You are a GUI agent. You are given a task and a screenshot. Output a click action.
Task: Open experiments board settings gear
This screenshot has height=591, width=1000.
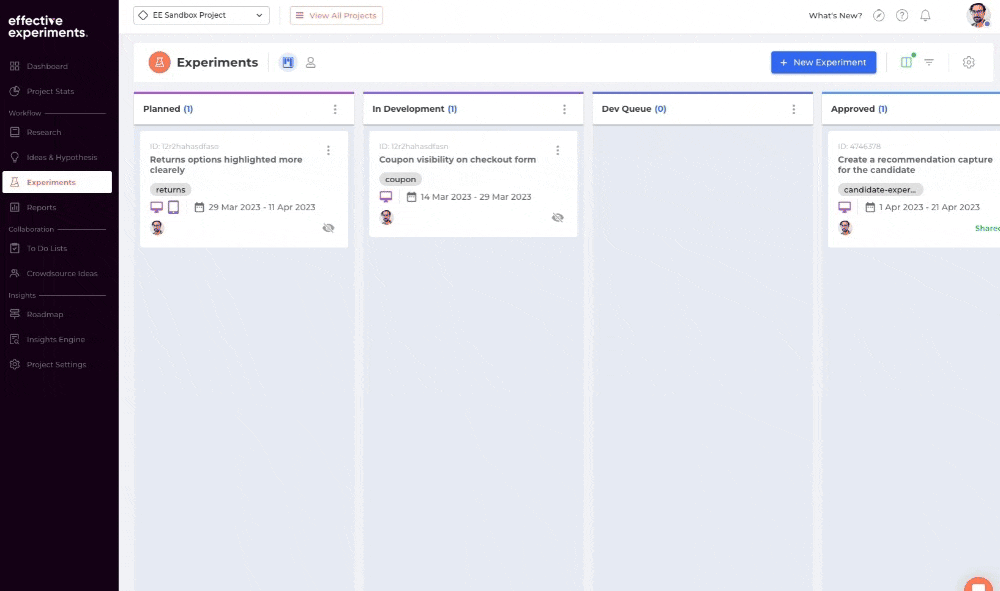pos(969,62)
